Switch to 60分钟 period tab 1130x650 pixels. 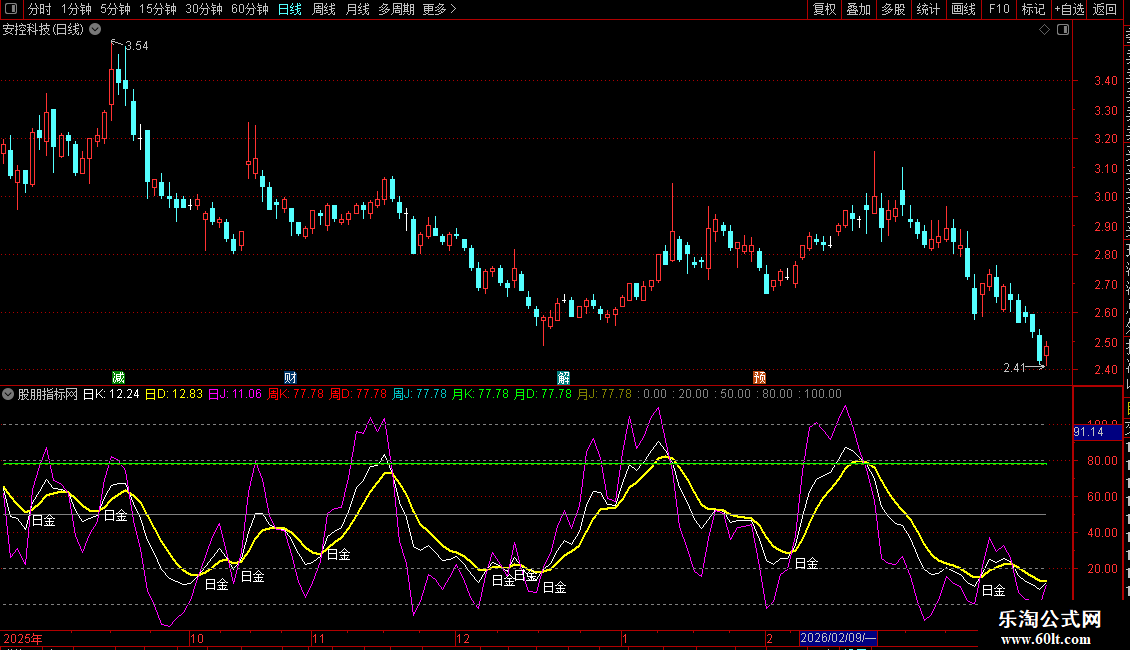[249, 9]
